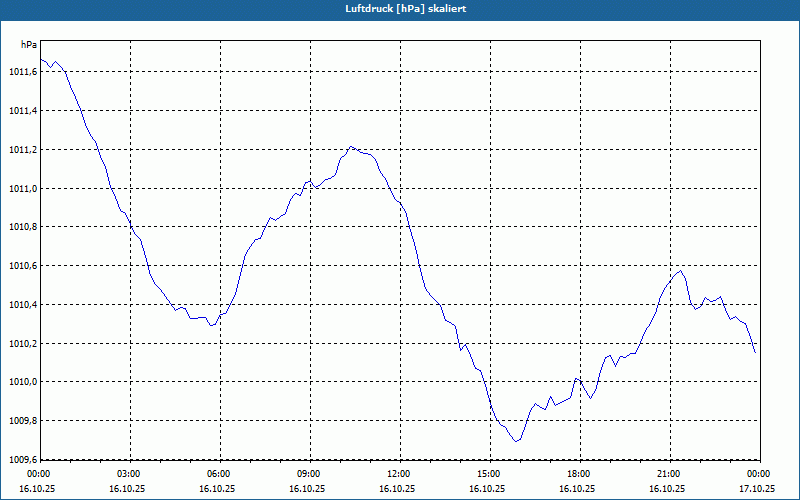The height and width of the screenshot is (500, 800).
Task: Click the 16.10.25 date under 21:00
Action: (667, 488)
